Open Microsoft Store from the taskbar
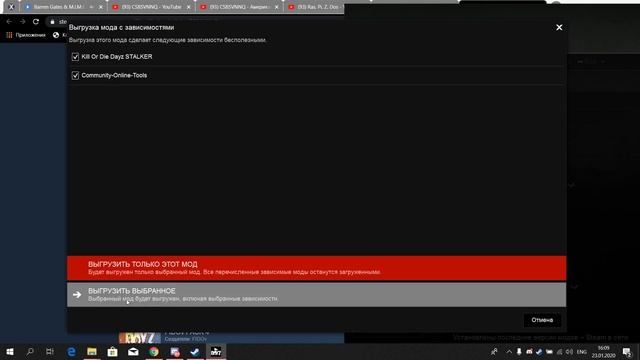 [x=112, y=351]
